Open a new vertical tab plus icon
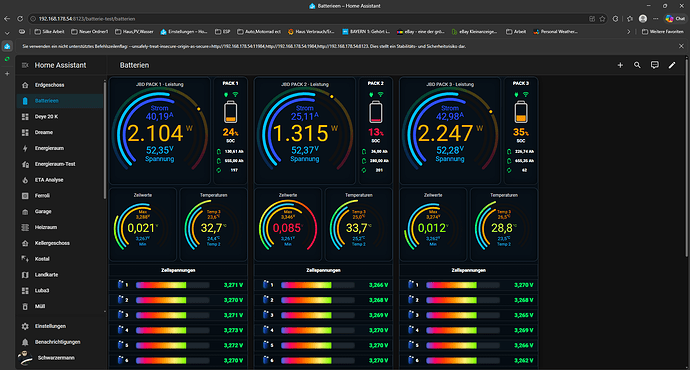Screen dimensions: 690x370 tap(7, 73)
